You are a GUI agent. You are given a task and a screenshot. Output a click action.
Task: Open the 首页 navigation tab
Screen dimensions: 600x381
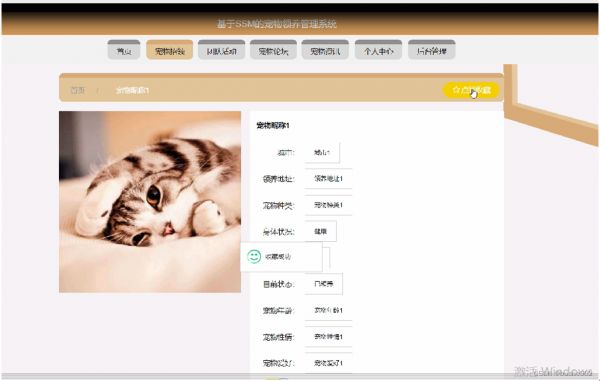[x=124, y=50]
